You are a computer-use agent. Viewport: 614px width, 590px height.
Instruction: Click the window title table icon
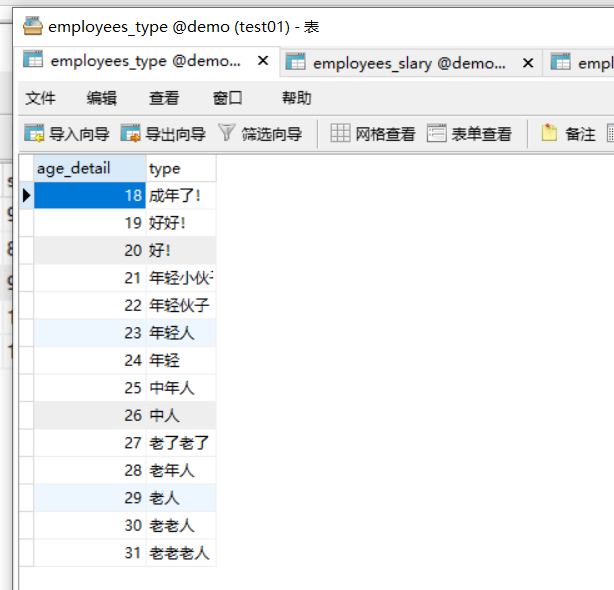pos(33,26)
